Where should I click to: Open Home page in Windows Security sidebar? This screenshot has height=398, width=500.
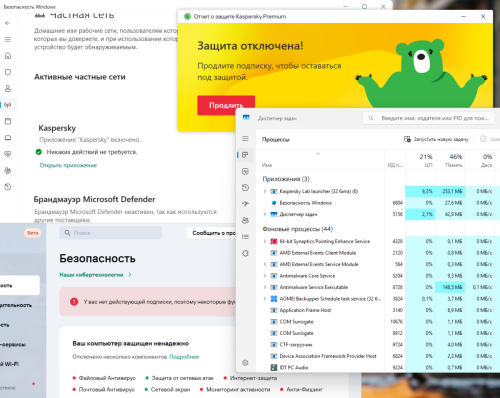8,56
